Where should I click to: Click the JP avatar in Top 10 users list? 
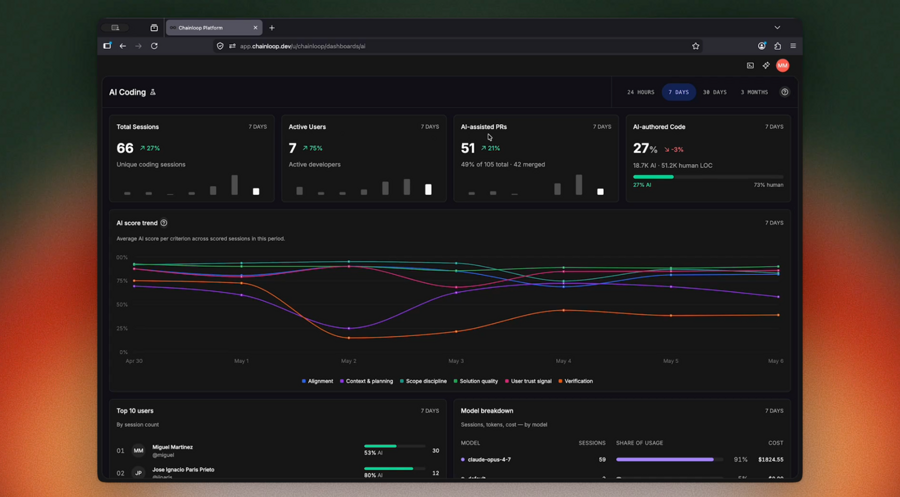(138, 473)
